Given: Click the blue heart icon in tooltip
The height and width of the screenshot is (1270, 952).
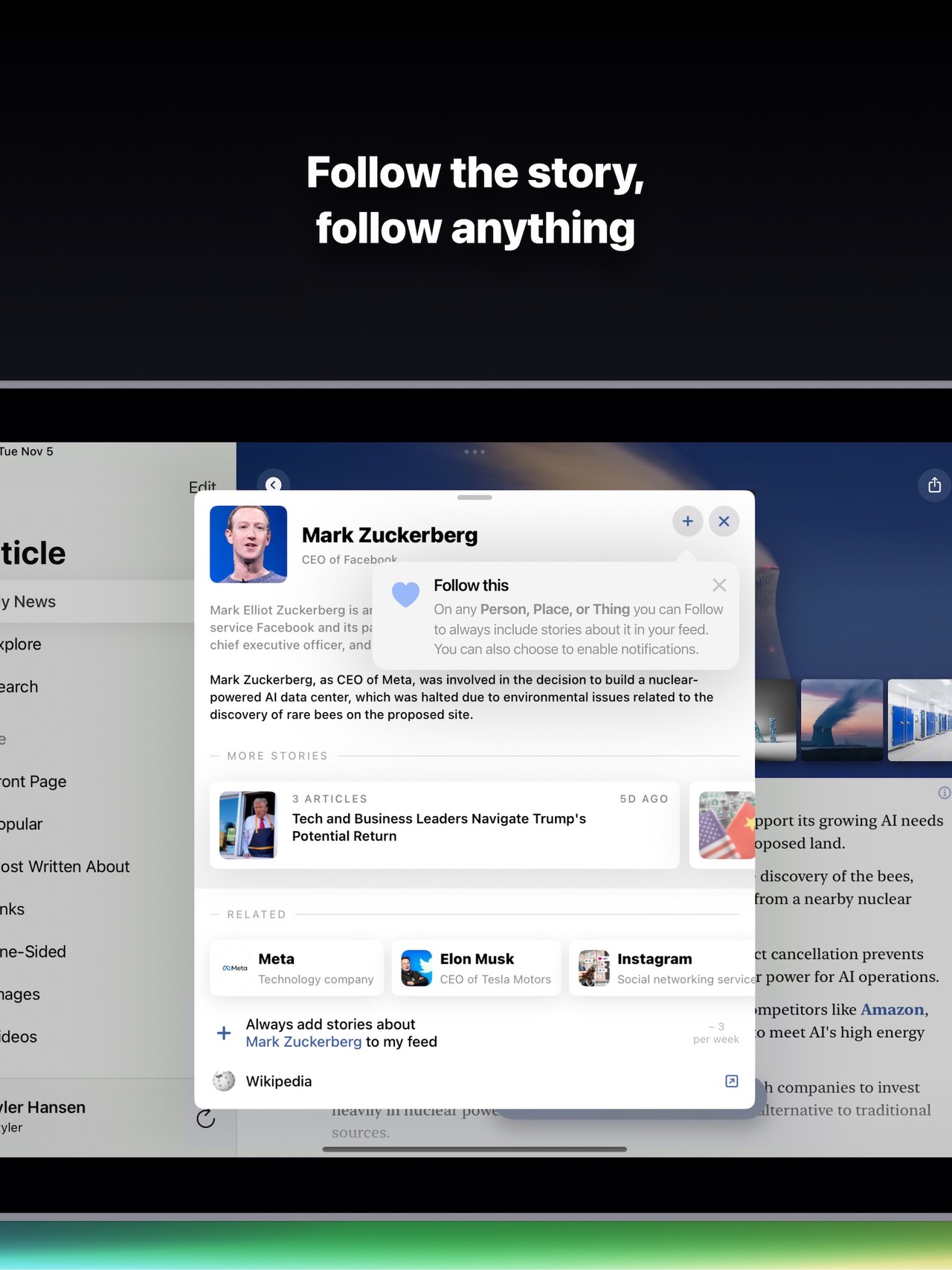Looking at the screenshot, I should [x=406, y=594].
